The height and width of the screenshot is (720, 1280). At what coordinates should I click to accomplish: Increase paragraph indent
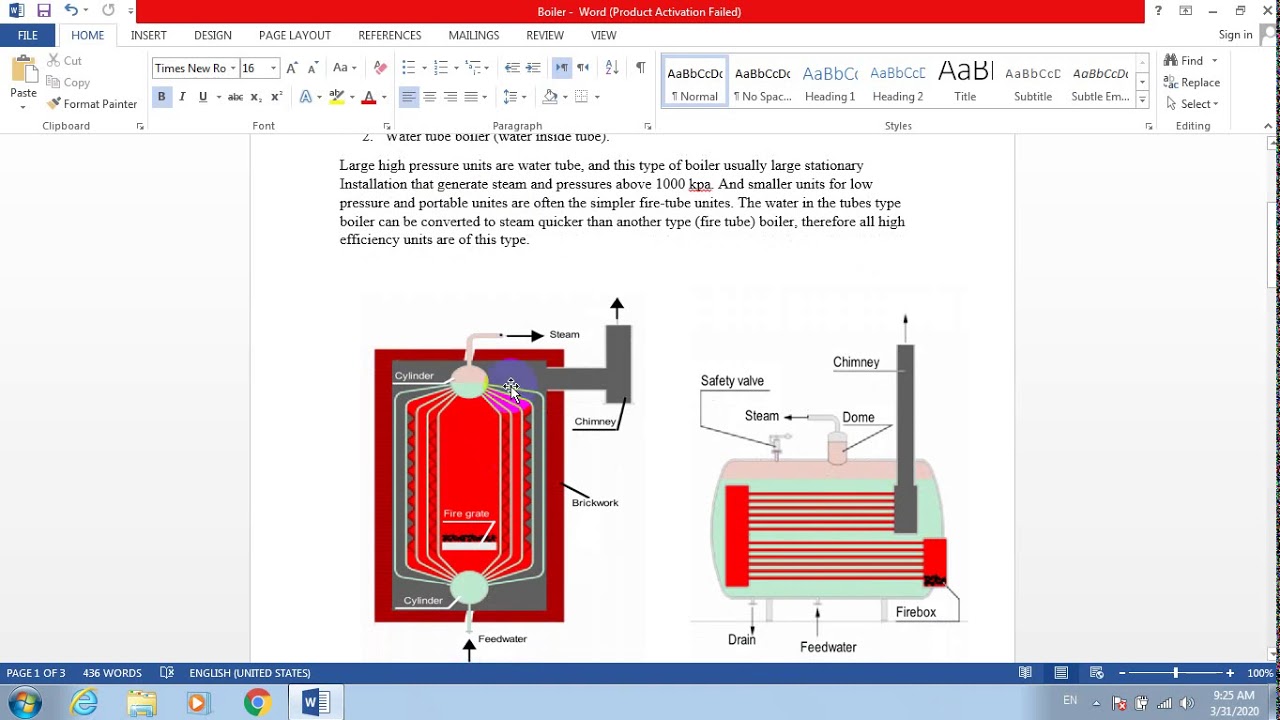533,68
